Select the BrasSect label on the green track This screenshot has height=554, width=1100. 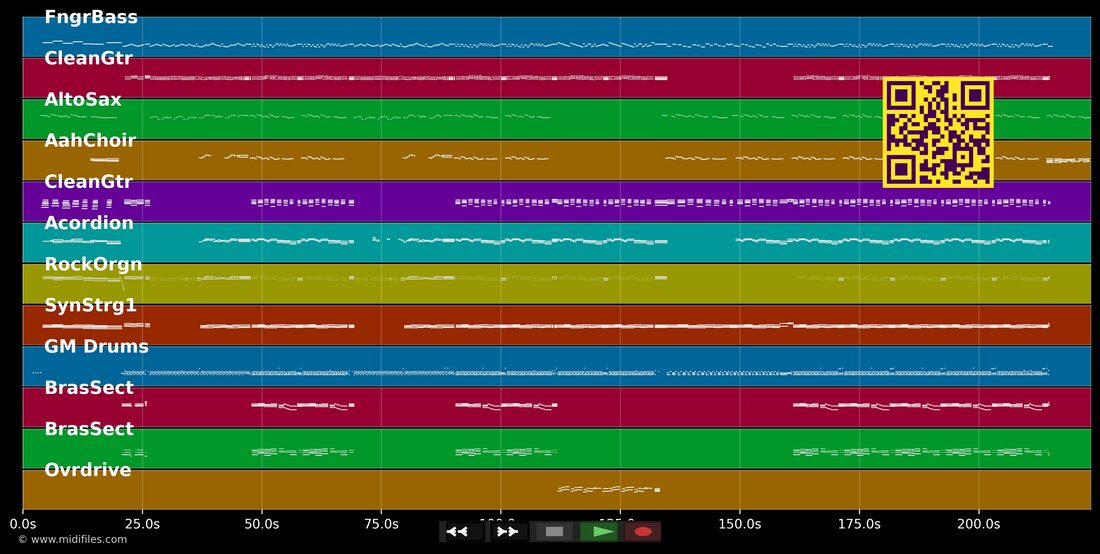88,428
